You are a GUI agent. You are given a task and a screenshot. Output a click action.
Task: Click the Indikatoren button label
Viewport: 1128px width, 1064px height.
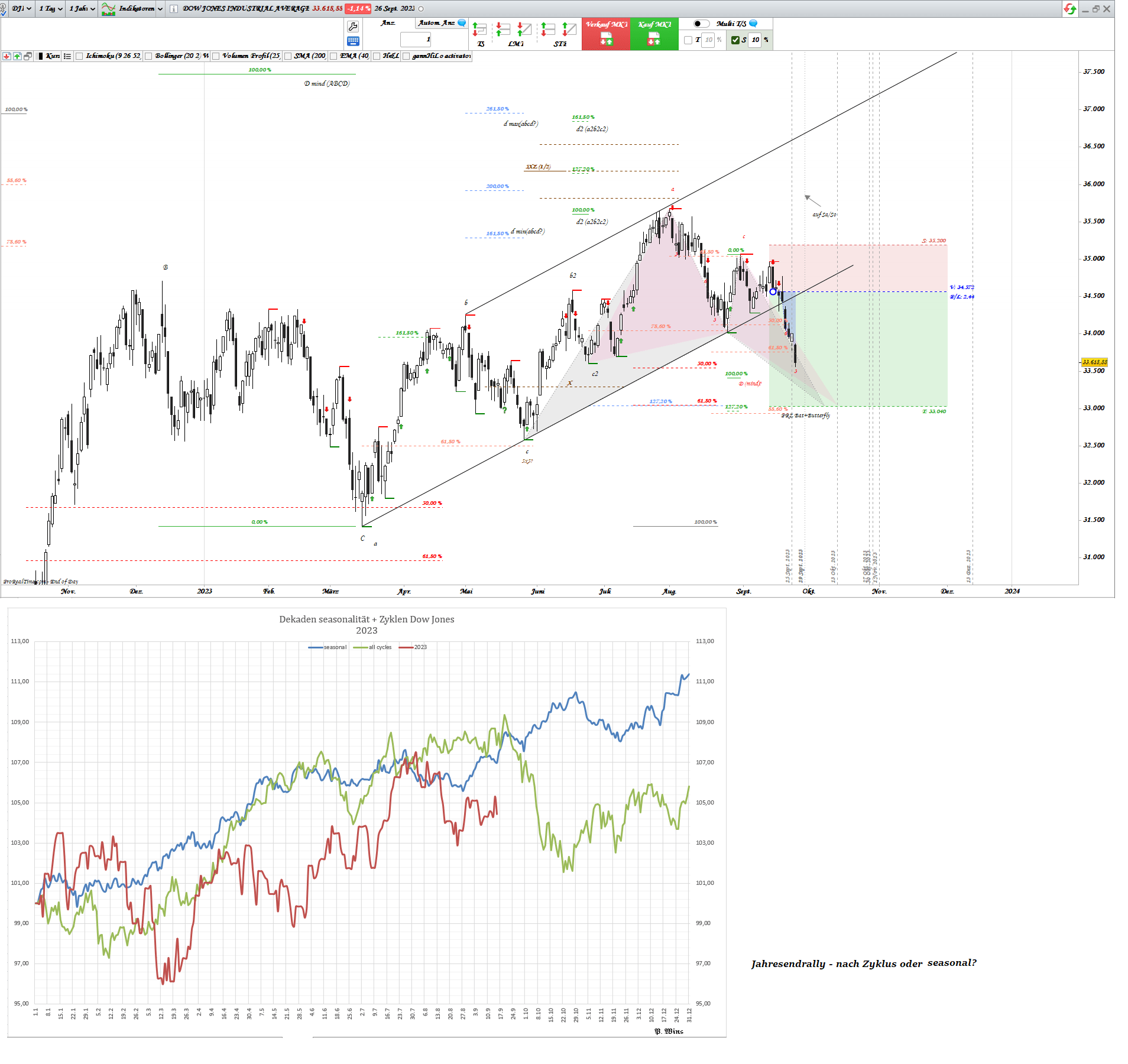137,9
